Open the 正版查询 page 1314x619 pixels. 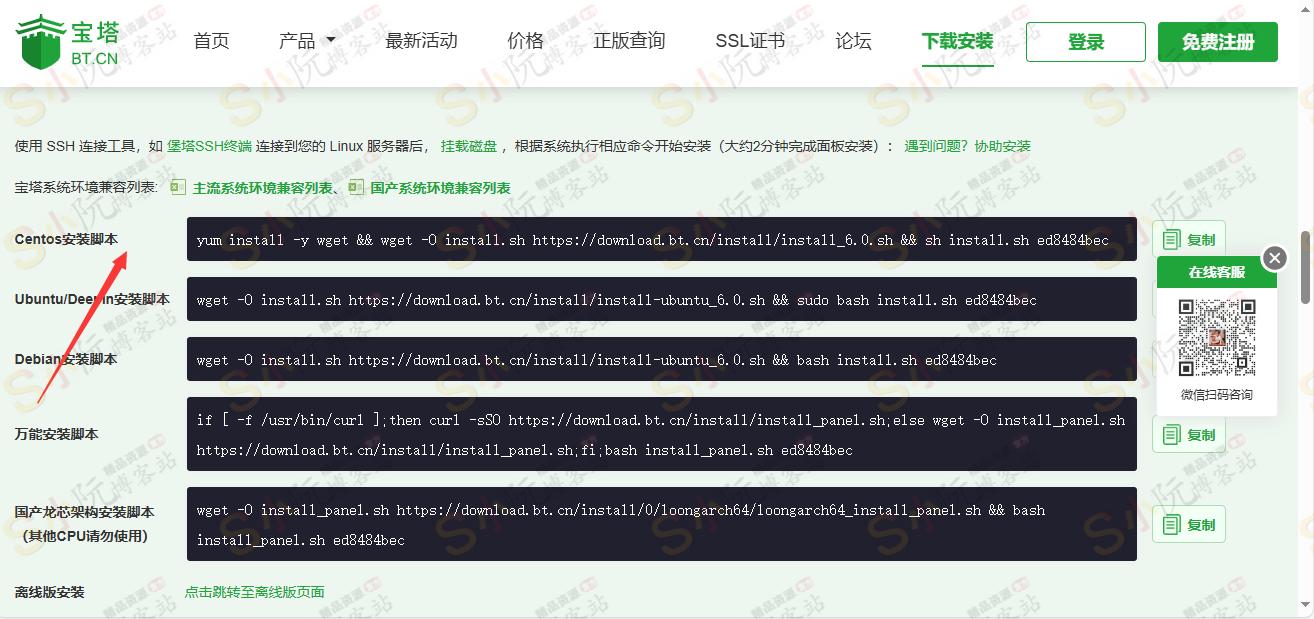tap(629, 41)
